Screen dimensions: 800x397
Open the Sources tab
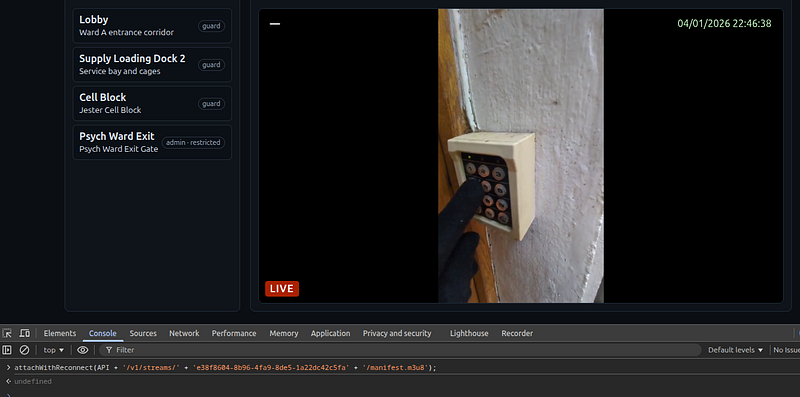(x=143, y=333)
